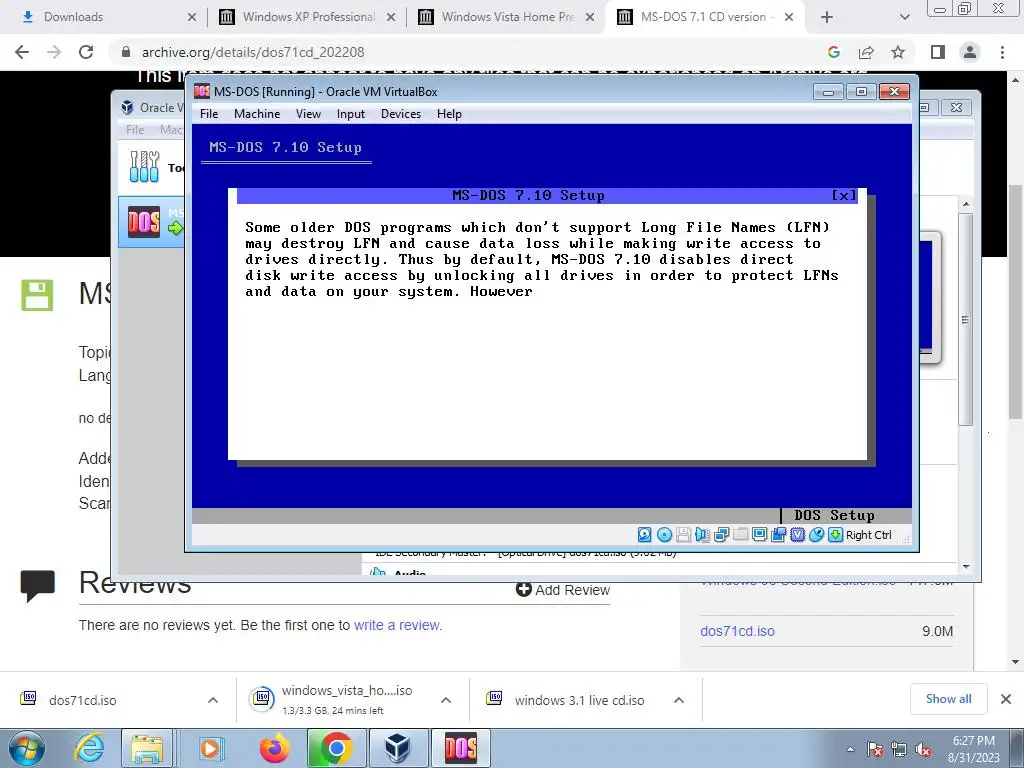Image resolution: width=1024 pixels, height=768 pixels.
Task: Expand options for windows 3.1 live cd.iso download
Action: 679,700
